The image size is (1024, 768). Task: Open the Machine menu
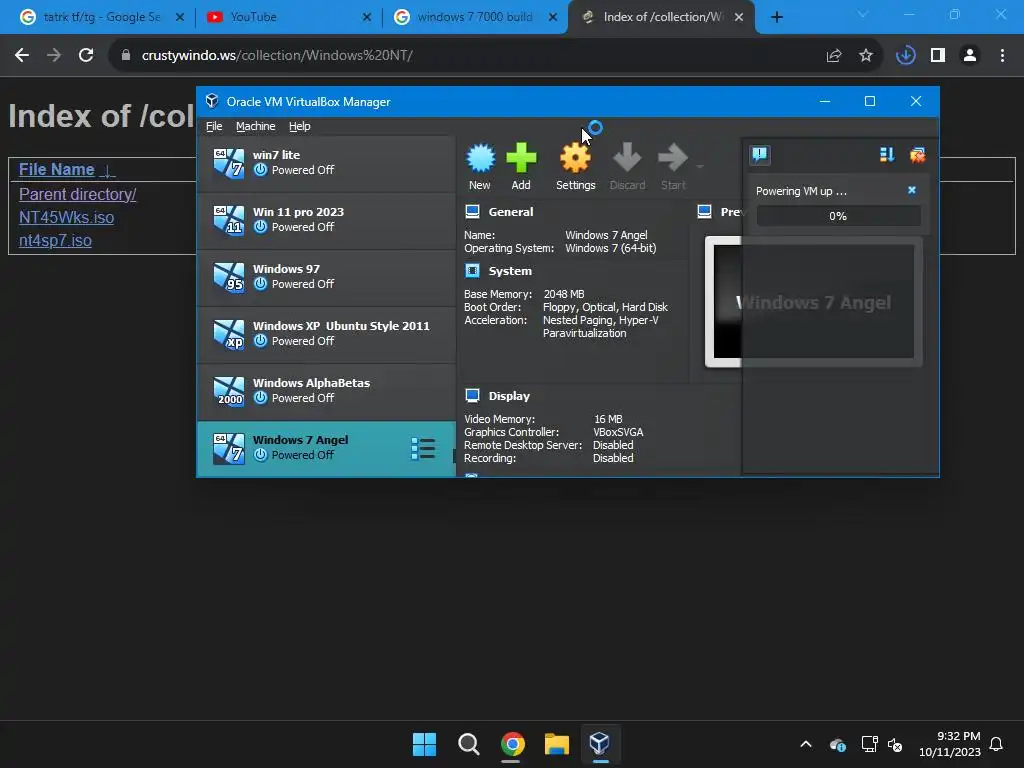pyautogui.click(x=255, y=126)
